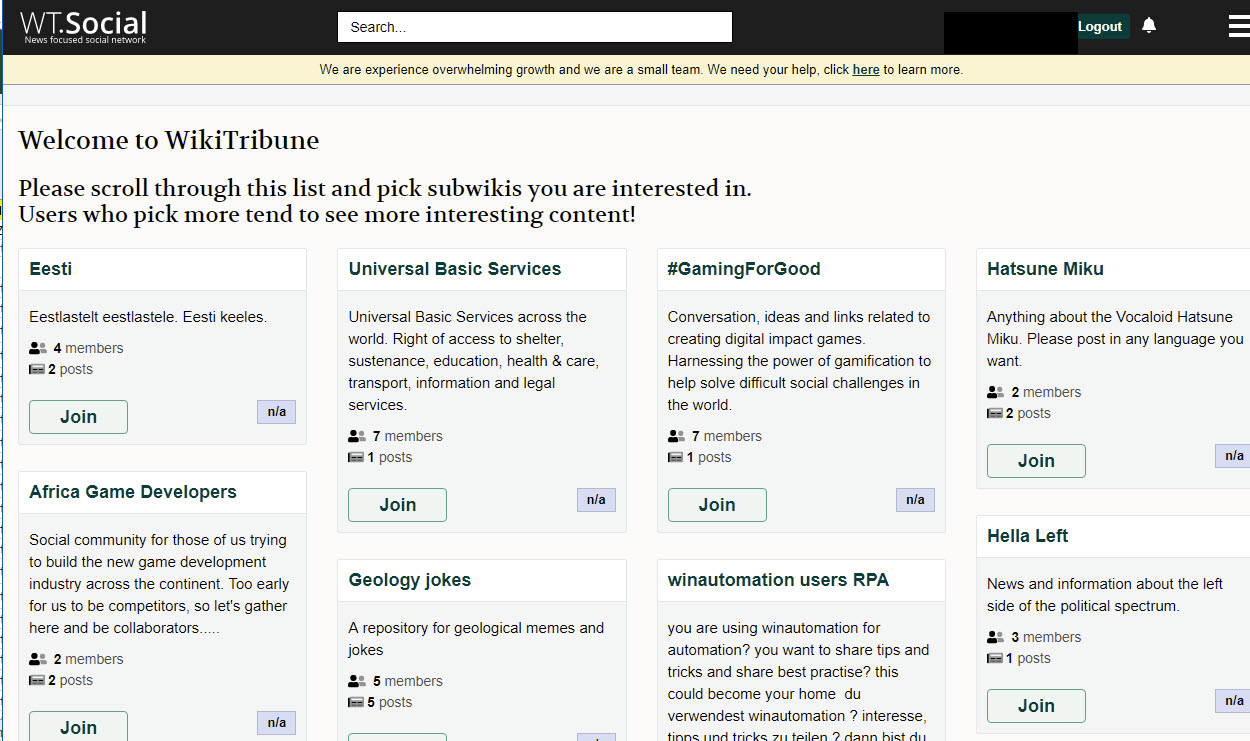The height and width of the screenshot is (741, 1250).
Task: Click members icon in Eesti card
Action: pos(38,348)
